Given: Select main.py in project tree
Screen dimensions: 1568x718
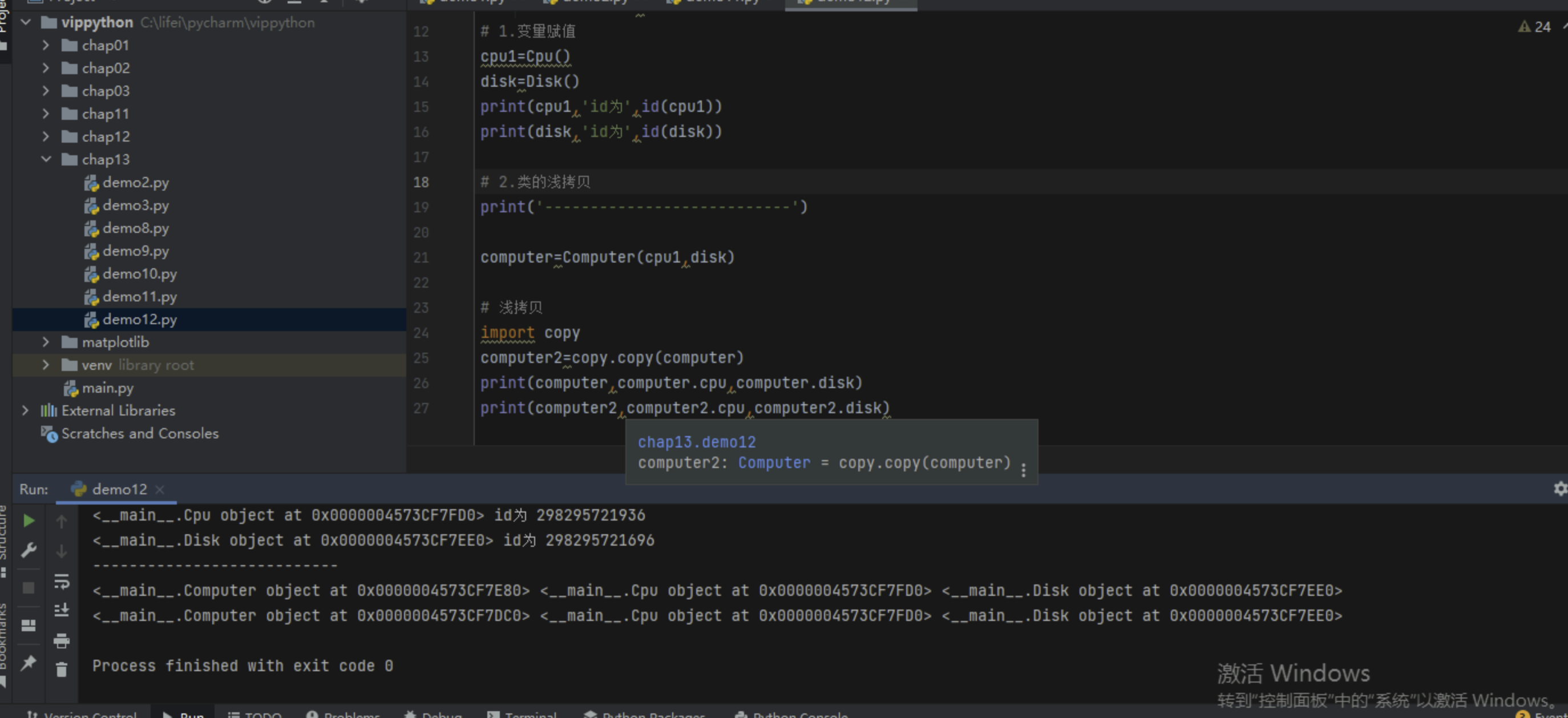Looking at the screenshot, I should [x=107, y=388].
